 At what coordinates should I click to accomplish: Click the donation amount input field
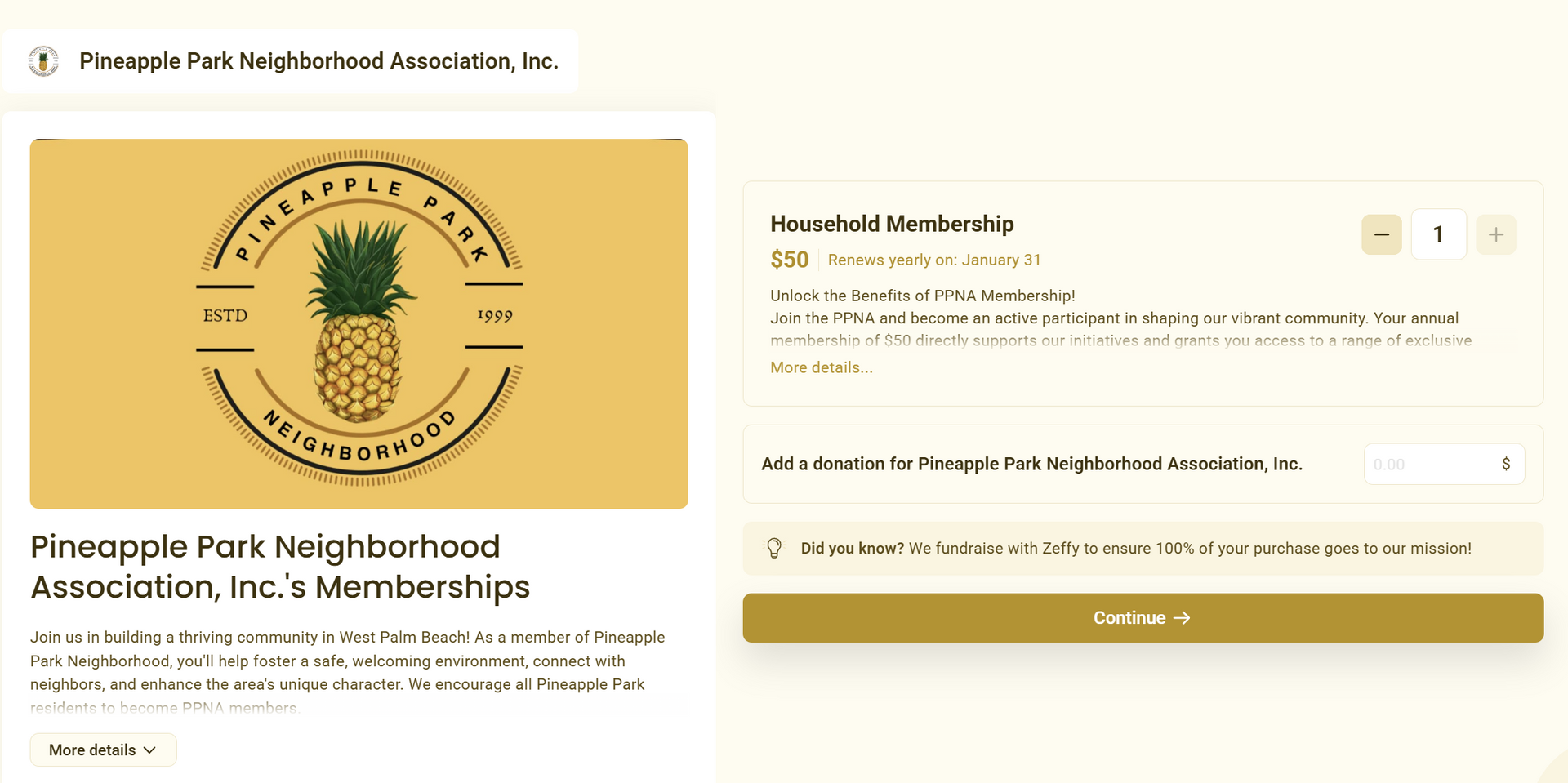tap(1429, 465)
